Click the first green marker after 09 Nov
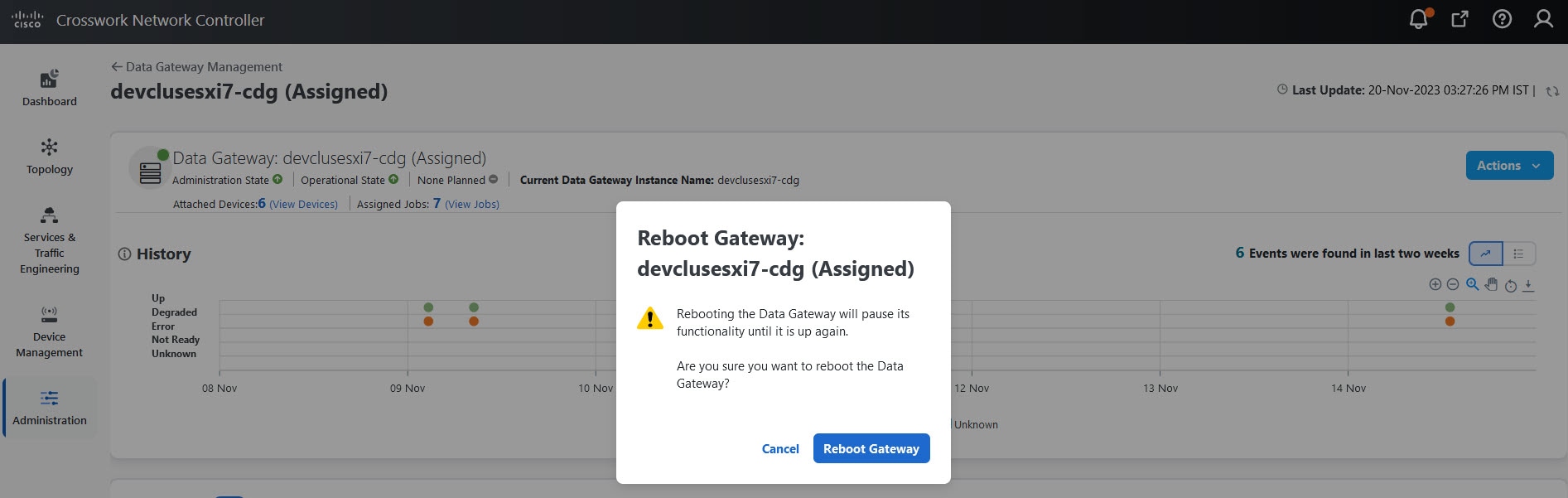Viewport: 1568px width, 498px height. point(428,307)
